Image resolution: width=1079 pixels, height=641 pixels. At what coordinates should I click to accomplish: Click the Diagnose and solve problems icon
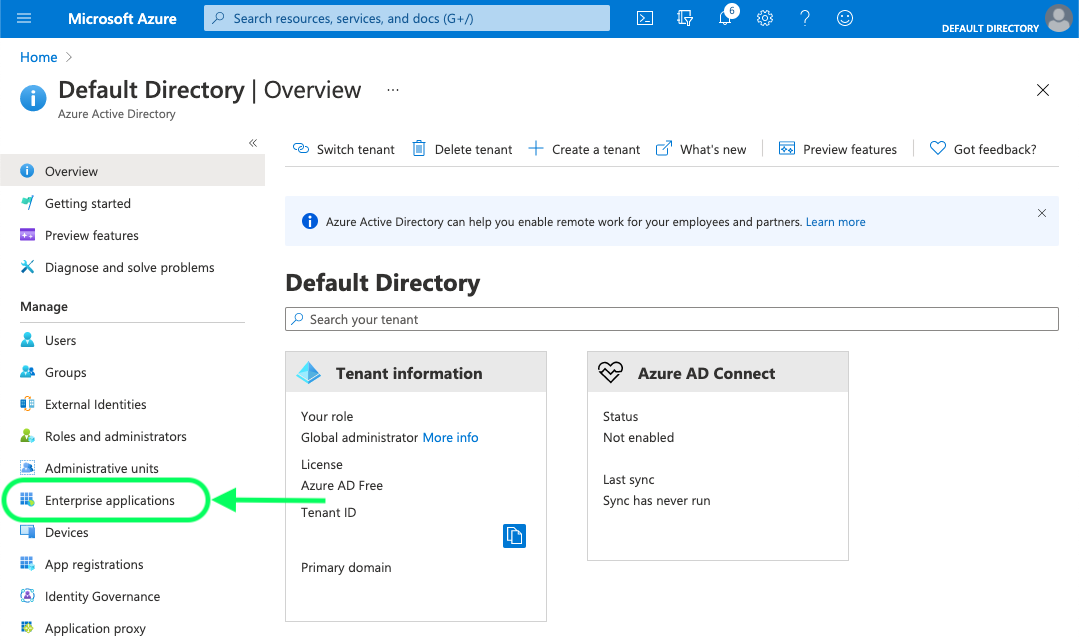point(28,267)
